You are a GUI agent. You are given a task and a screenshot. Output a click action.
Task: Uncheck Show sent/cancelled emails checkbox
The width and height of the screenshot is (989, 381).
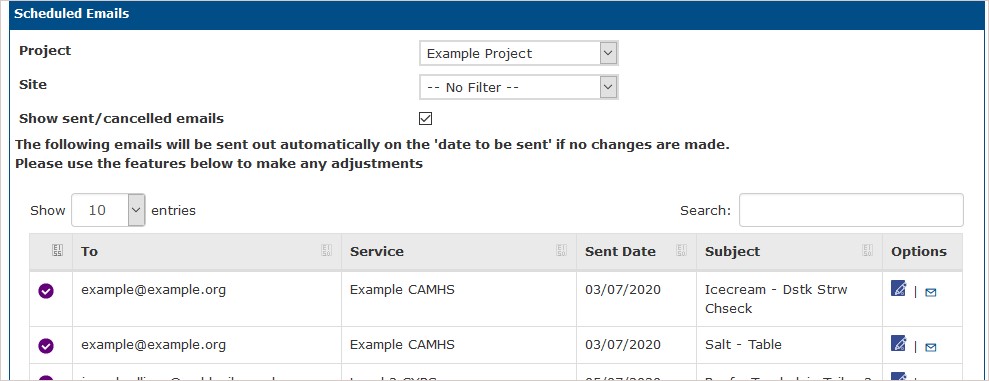(426, 119)
